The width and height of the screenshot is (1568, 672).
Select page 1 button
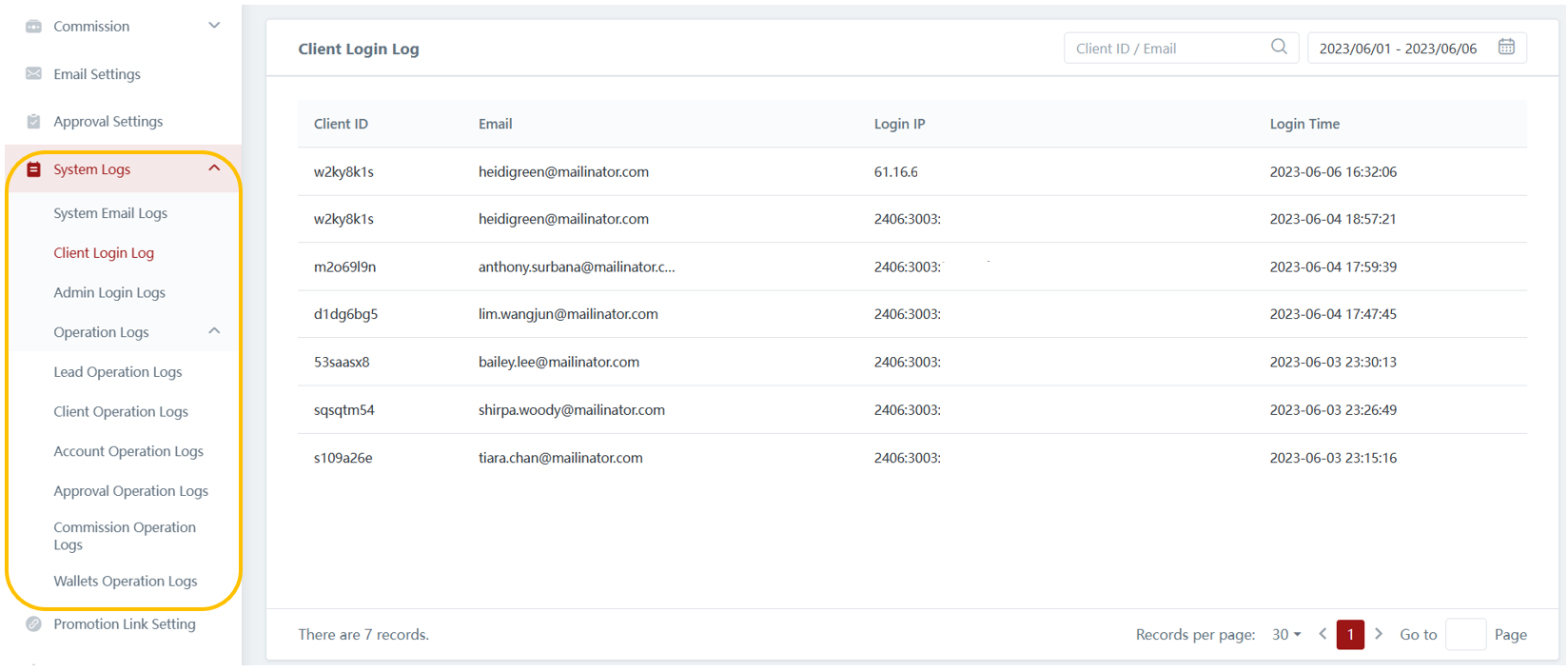pyautogui.click(x=1350, y=635)
